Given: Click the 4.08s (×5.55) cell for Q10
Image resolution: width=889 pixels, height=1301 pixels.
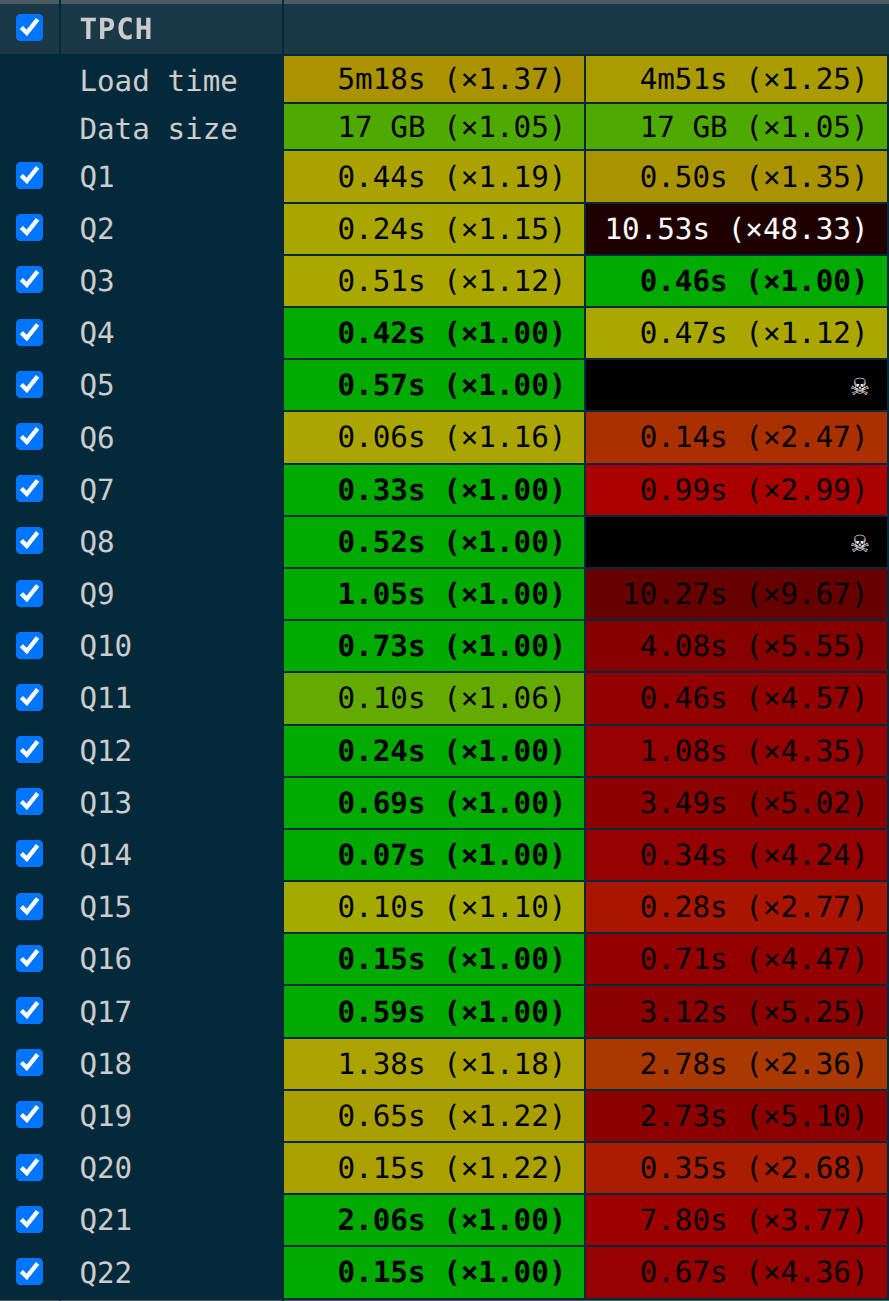Looking at the screenshot, I should (737, 646).
